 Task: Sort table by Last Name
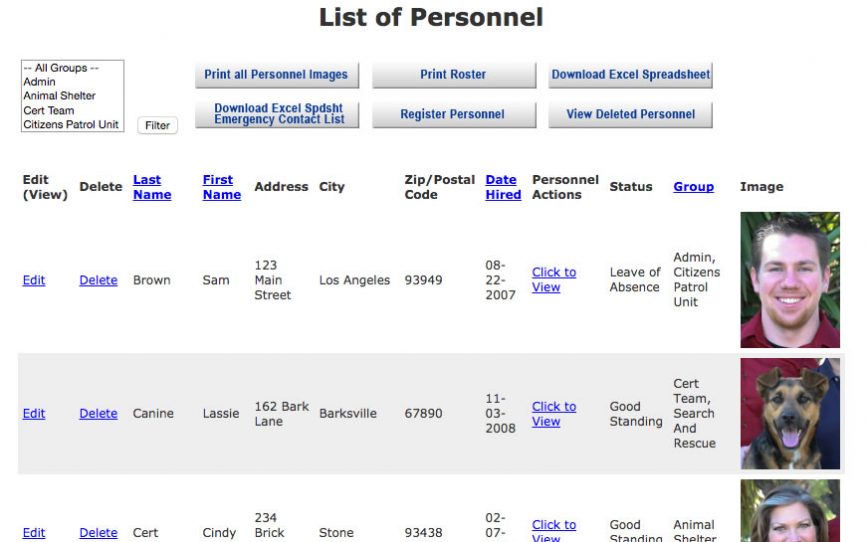click(152, 187)
